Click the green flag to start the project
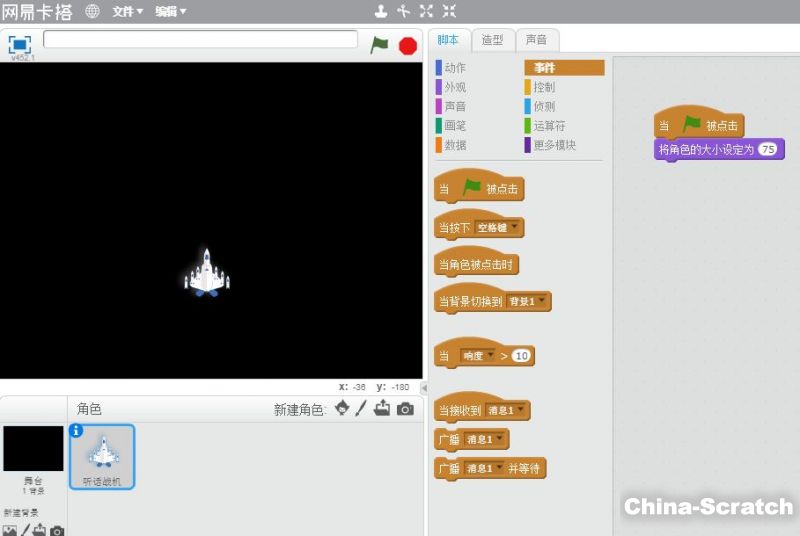 (x=380, y=45)
